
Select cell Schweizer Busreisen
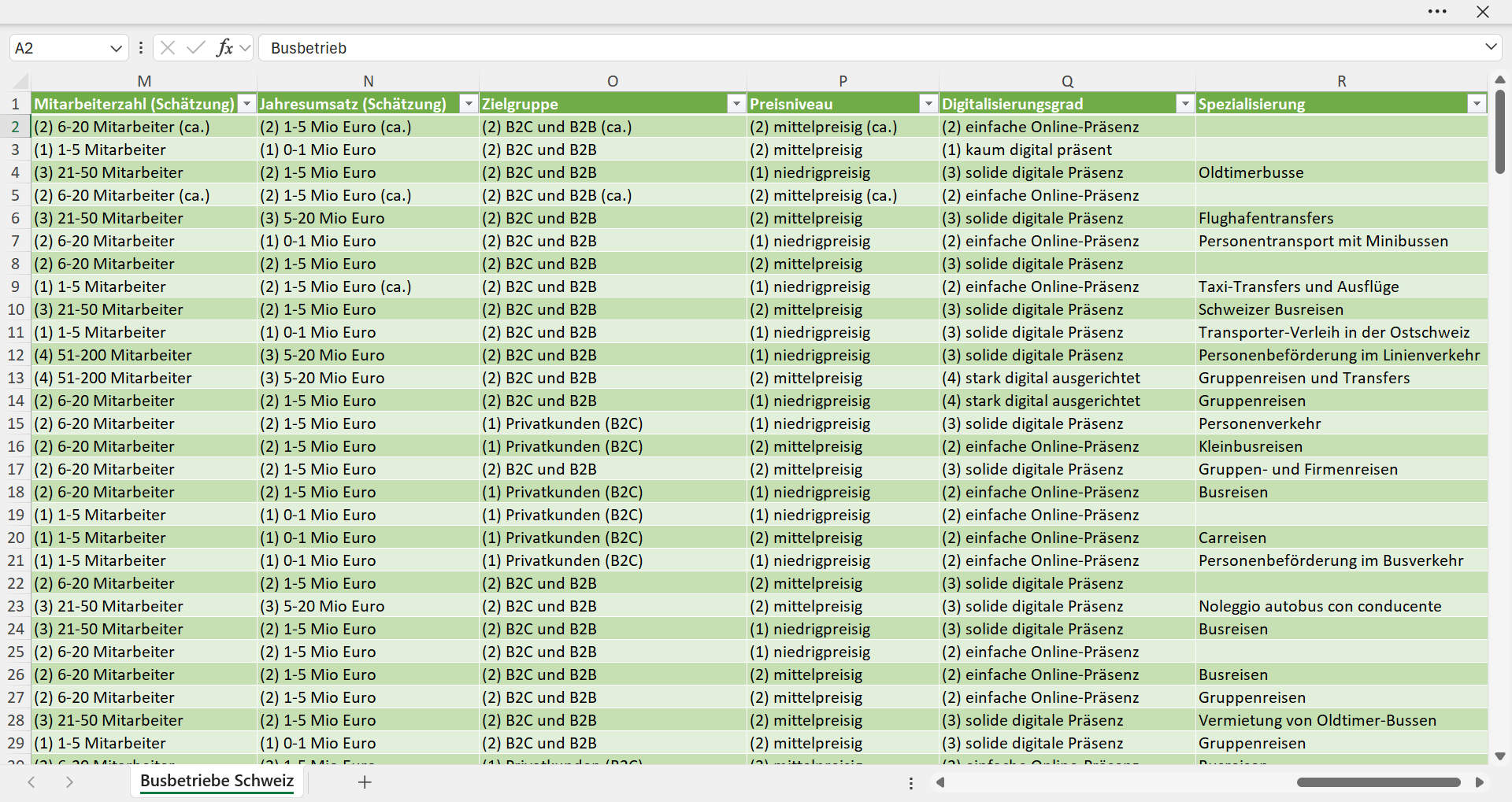(x=1341, y=309)
